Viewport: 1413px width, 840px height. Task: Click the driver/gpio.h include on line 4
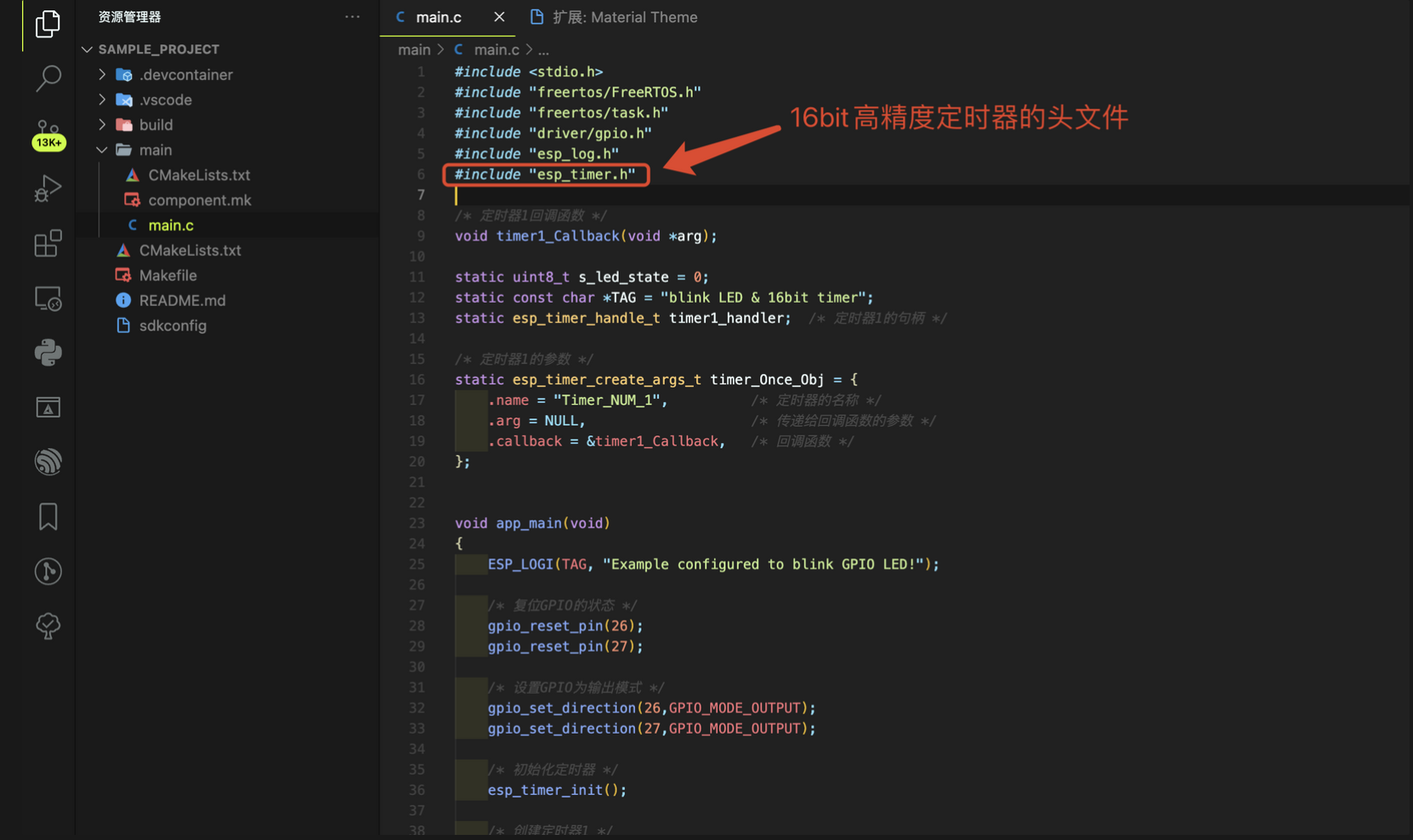(x=553, y=133)
